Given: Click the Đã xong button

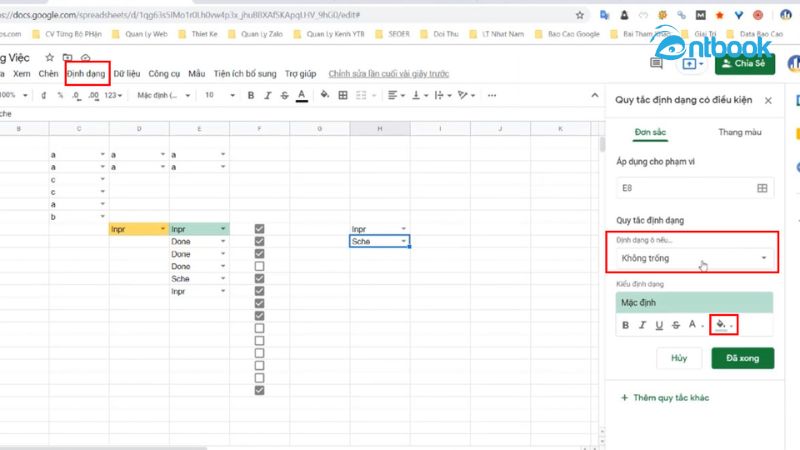Looking at the screenshot, I should click(x=742, y=357).
